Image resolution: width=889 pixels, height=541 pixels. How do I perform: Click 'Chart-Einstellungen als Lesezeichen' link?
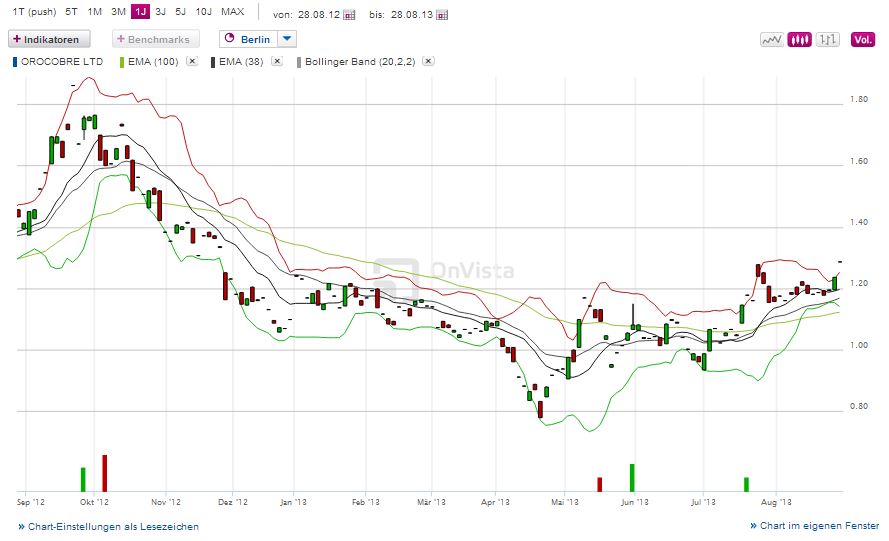tap(108, 526)
